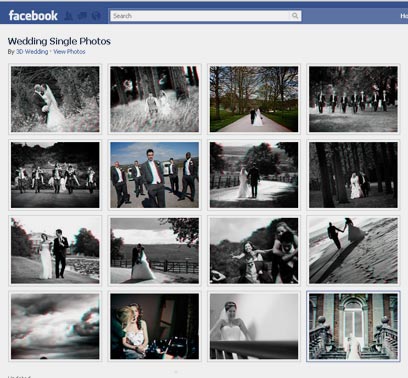Open the couple by wooden fence photo
This screenshot has height=378, width=408.
pos(155,251)
